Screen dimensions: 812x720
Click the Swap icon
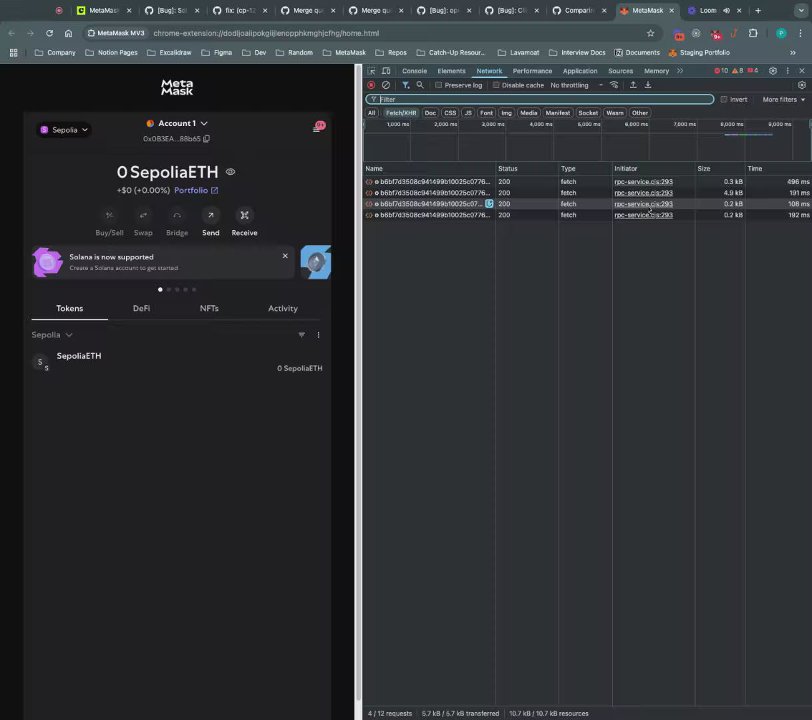143,215
